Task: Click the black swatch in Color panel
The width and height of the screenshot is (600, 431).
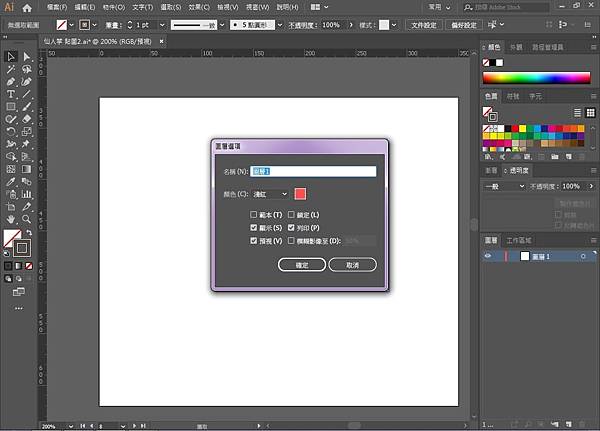Action: click(493, 62)
